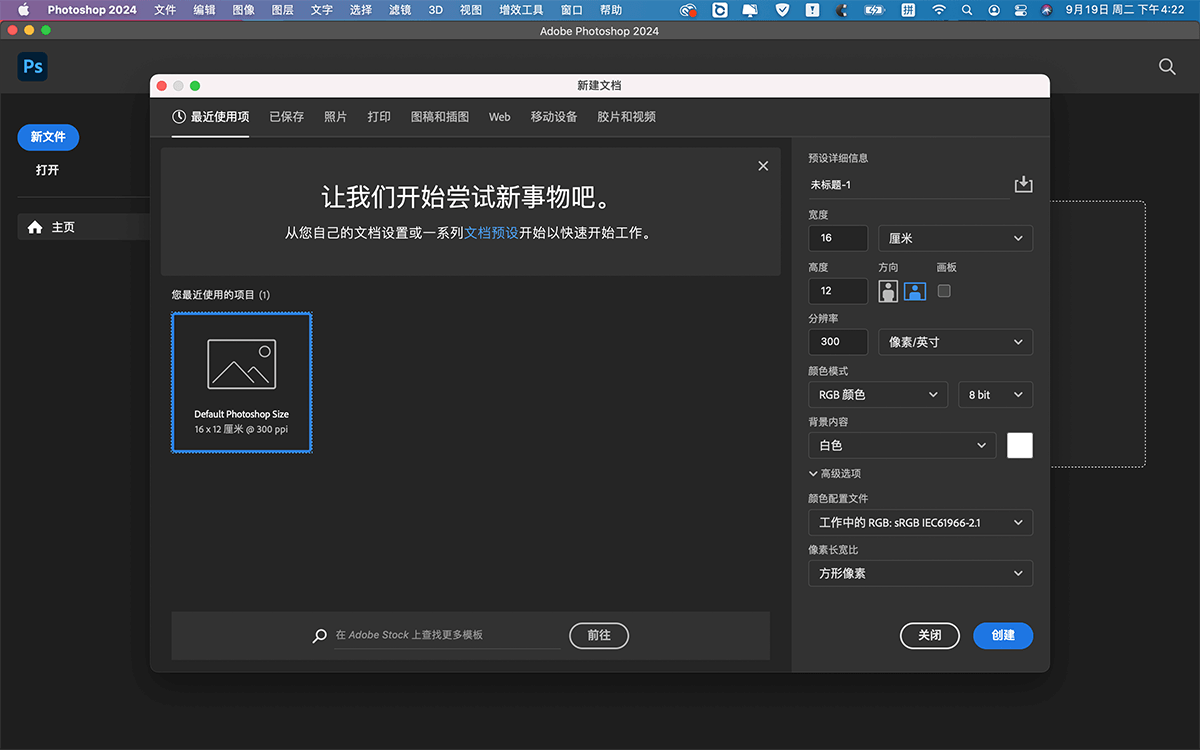The height and width of the screenshot is (750, 1200).
Task: Open the search magnifier in Photoshop home
Action: coord(1167,67)
